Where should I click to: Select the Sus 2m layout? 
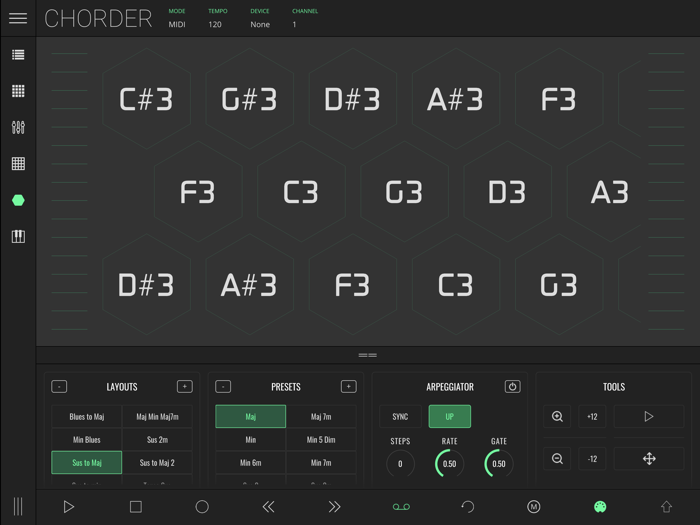click(157, 440)
